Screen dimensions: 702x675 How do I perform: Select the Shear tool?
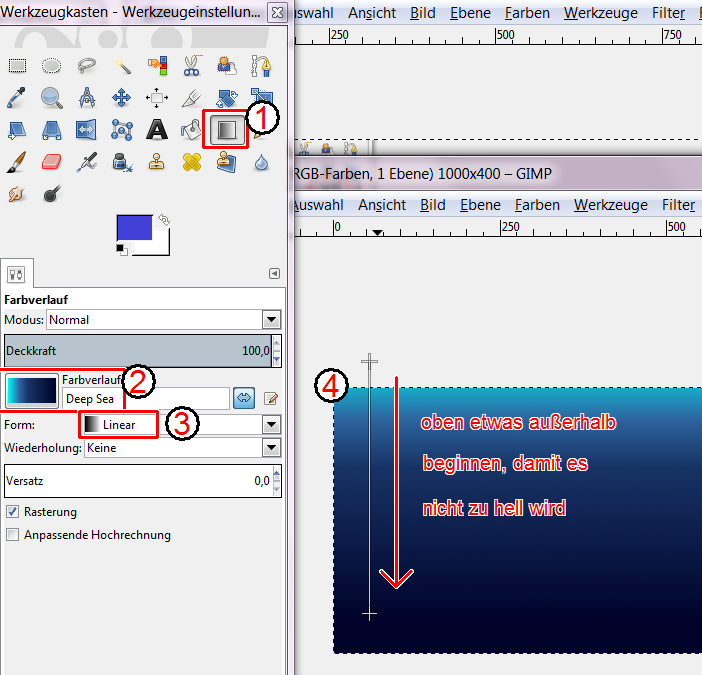pyautogui.click(x=17, y=130)
